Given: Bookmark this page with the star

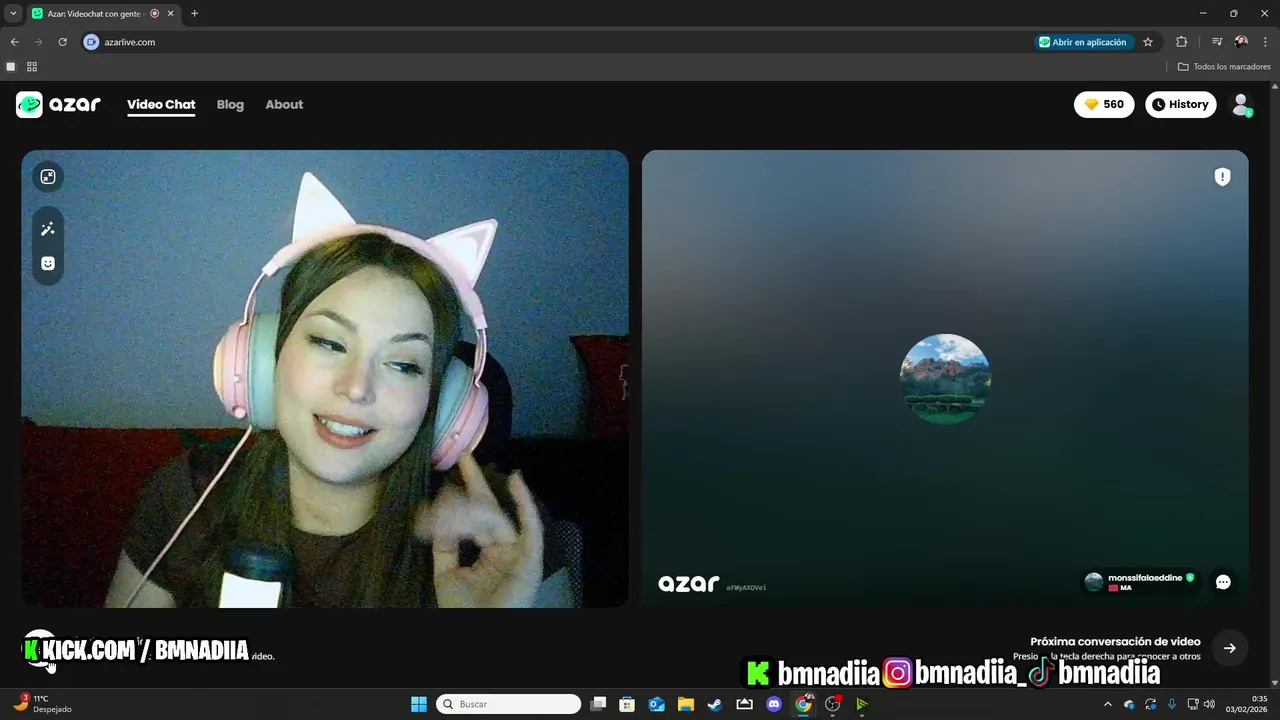Looking at the screenshot, I should (x=1148, y=42).
